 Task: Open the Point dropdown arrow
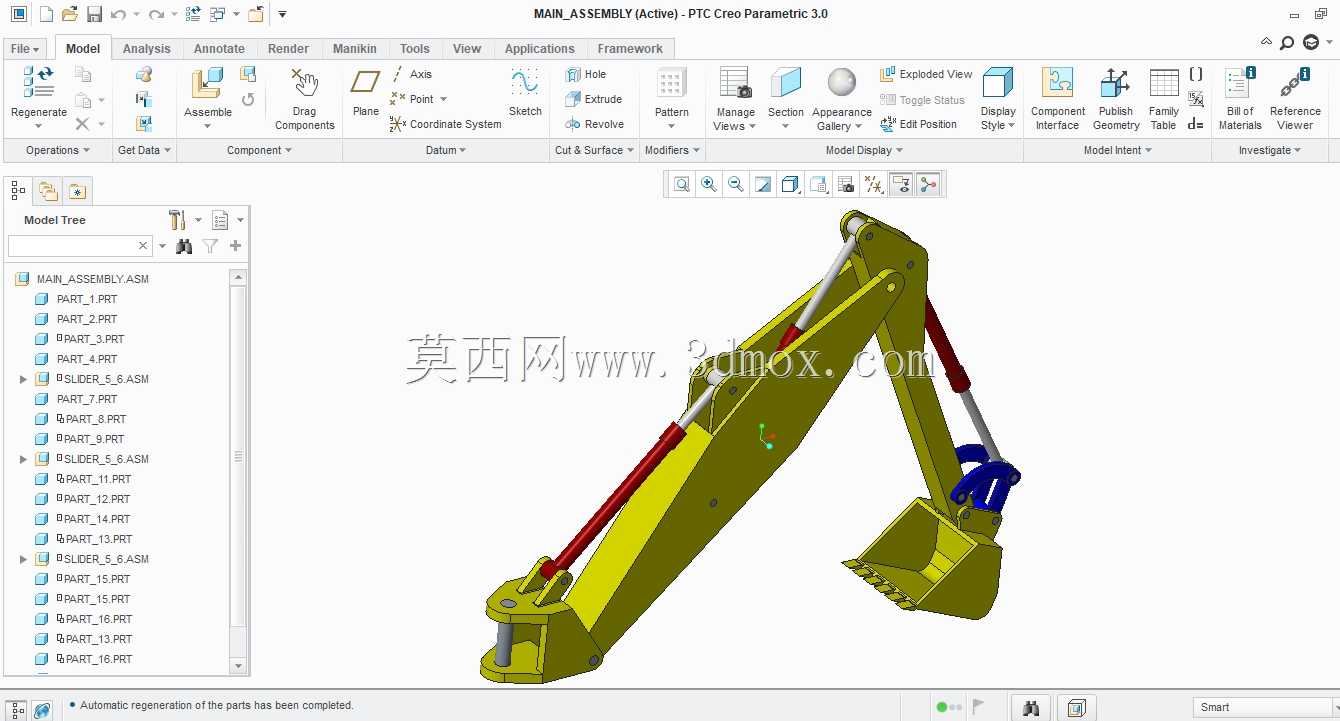pos(443,99)
